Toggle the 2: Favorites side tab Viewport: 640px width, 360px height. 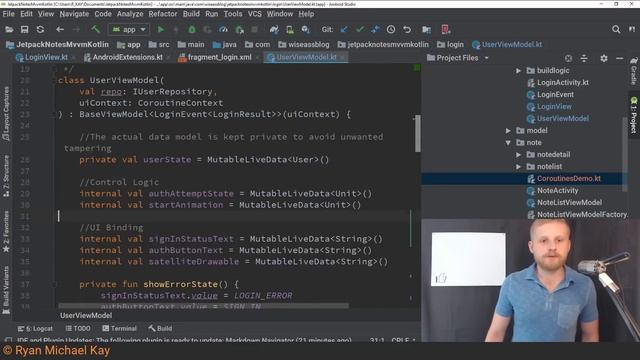coord(6,231)
